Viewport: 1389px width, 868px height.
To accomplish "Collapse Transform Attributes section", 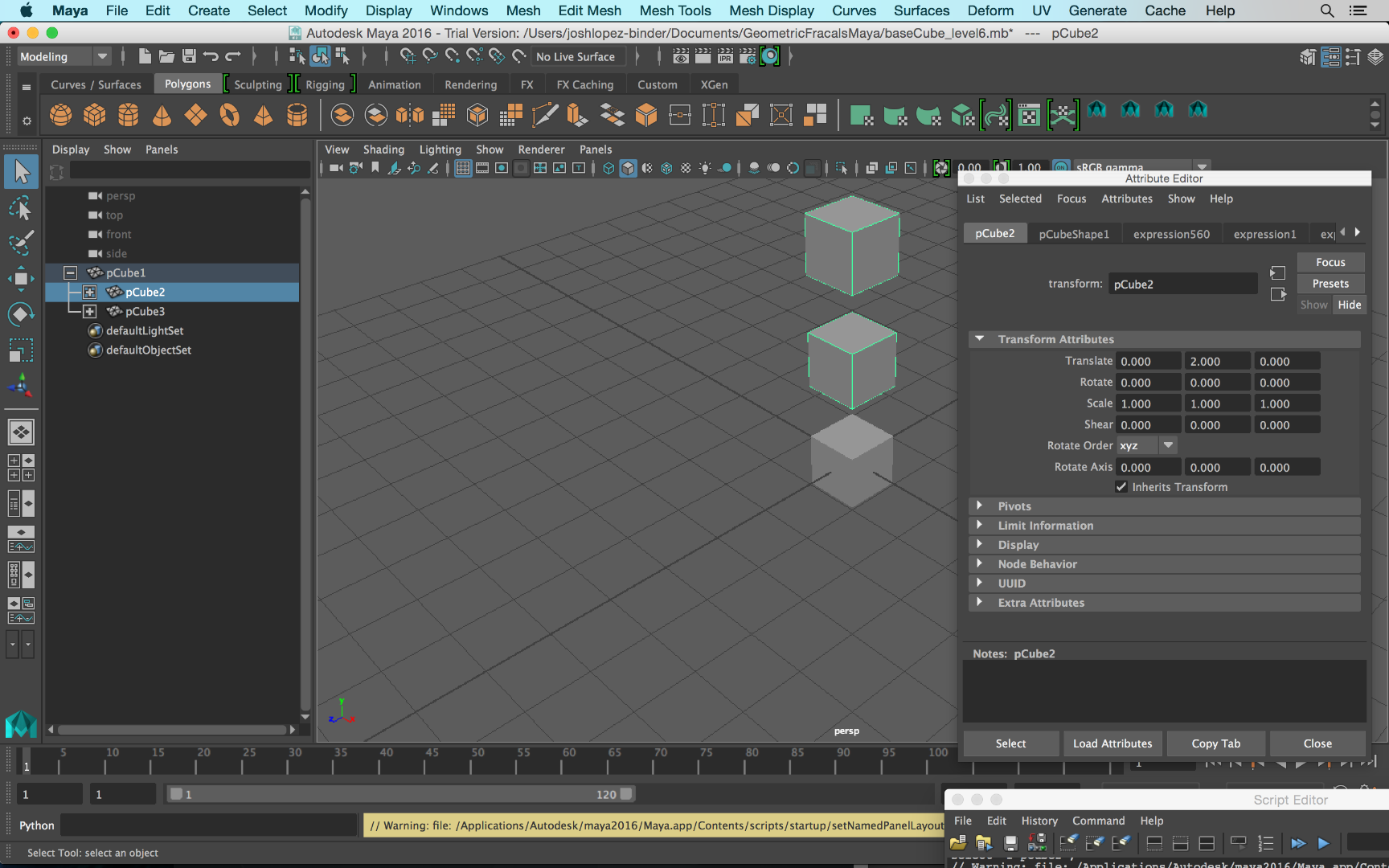I will click(979, 339).
